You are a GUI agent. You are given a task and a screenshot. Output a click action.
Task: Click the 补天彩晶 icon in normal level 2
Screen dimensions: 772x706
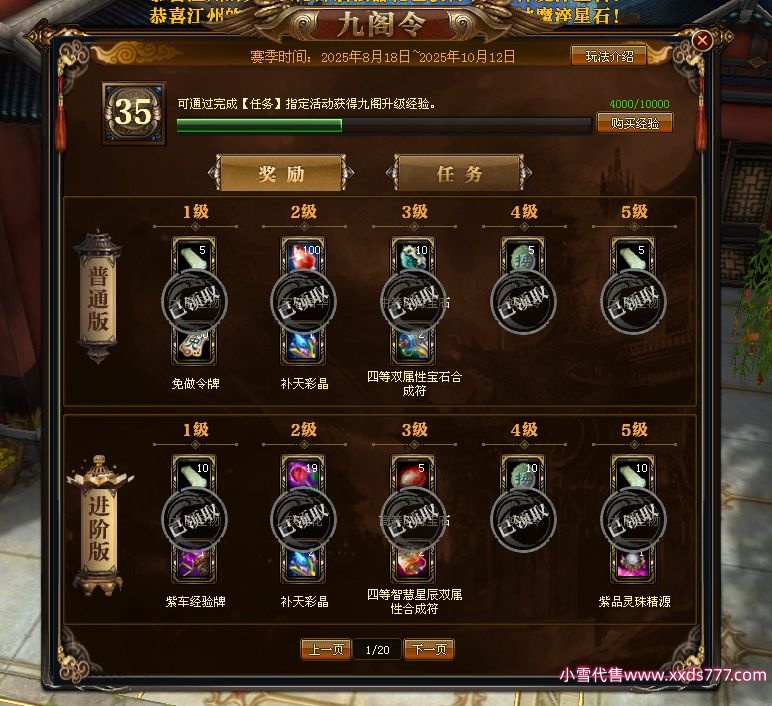tap(303, 346)
